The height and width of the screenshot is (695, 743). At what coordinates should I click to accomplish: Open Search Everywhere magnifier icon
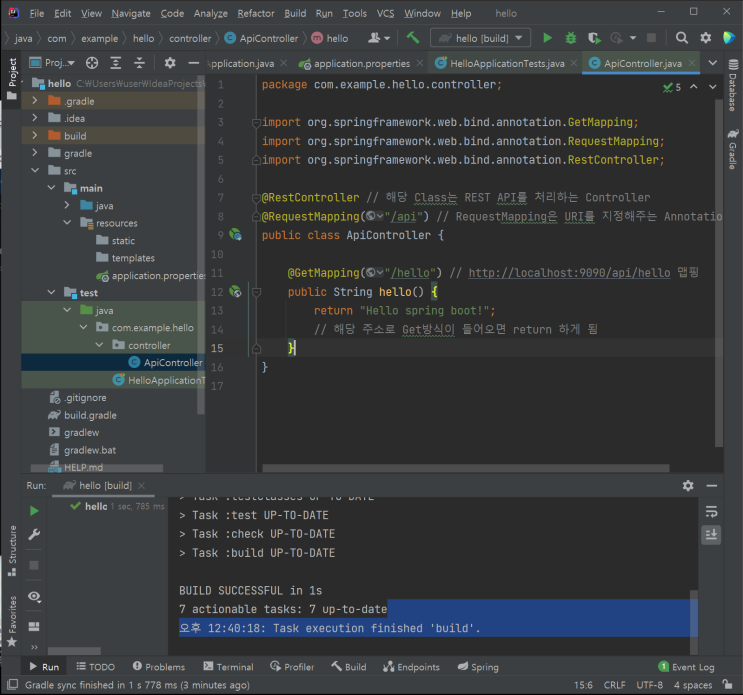pyautogui.click(x=681, y=38)
